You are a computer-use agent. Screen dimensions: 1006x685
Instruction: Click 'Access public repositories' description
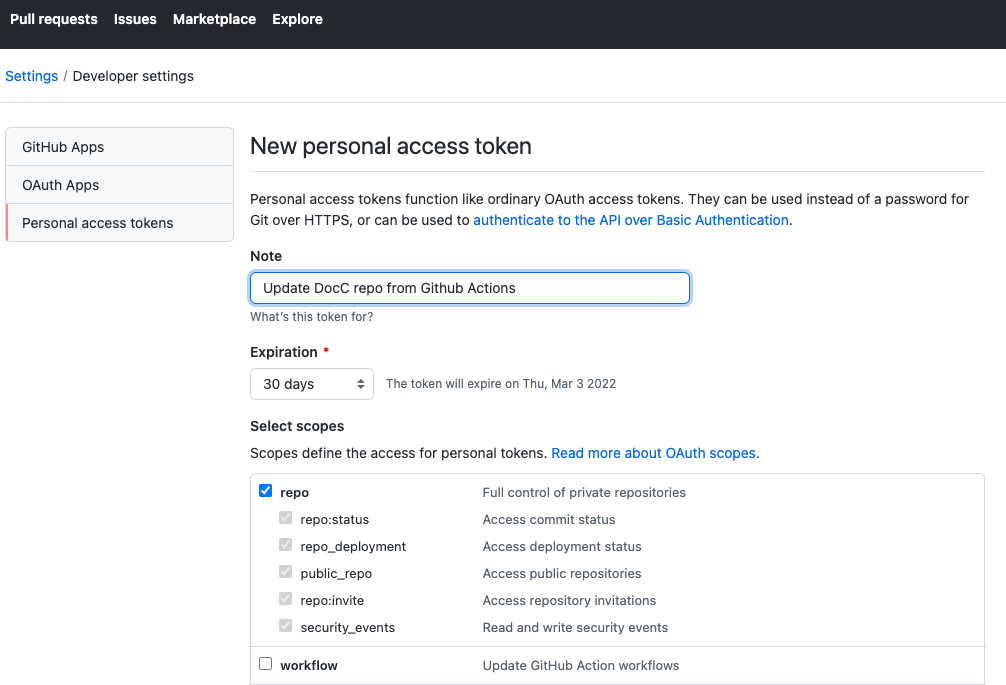click(562, 573)
